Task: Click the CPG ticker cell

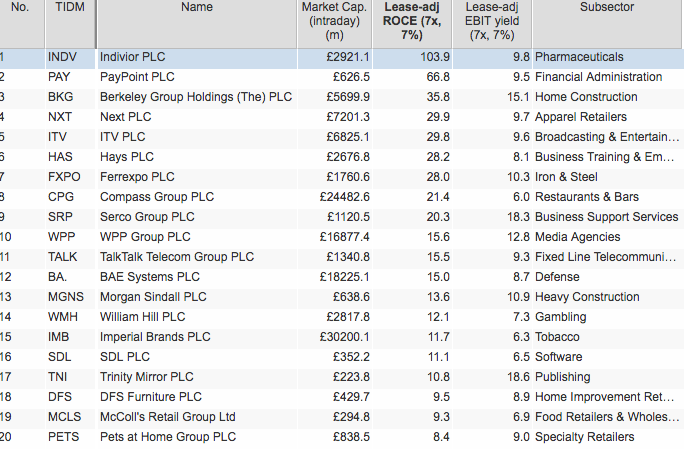Action: pos(61,197)
